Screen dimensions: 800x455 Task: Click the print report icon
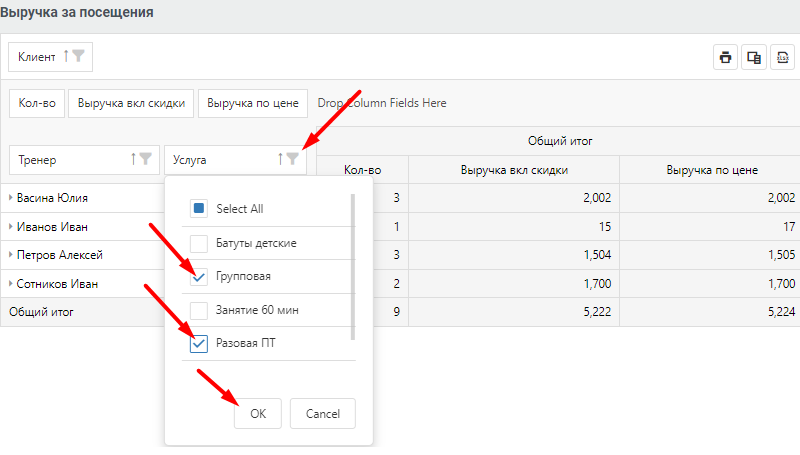click(x=725, y=57)
